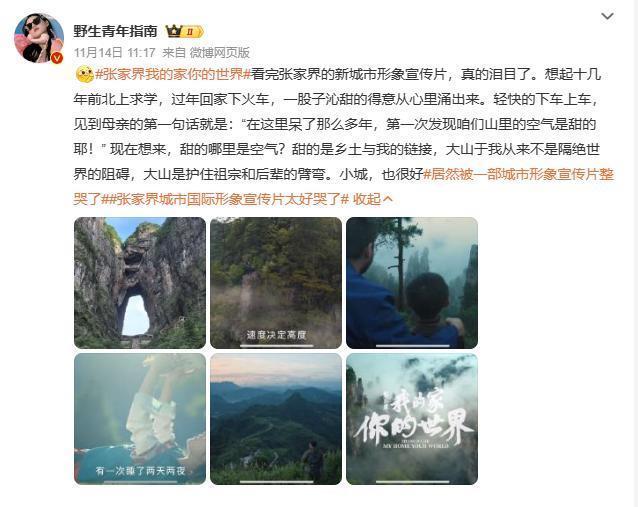Image resolution: width=638 pixels, height=507 pixels.
Task: Open username 野生青年指南
Action: (x=115, y=31)
